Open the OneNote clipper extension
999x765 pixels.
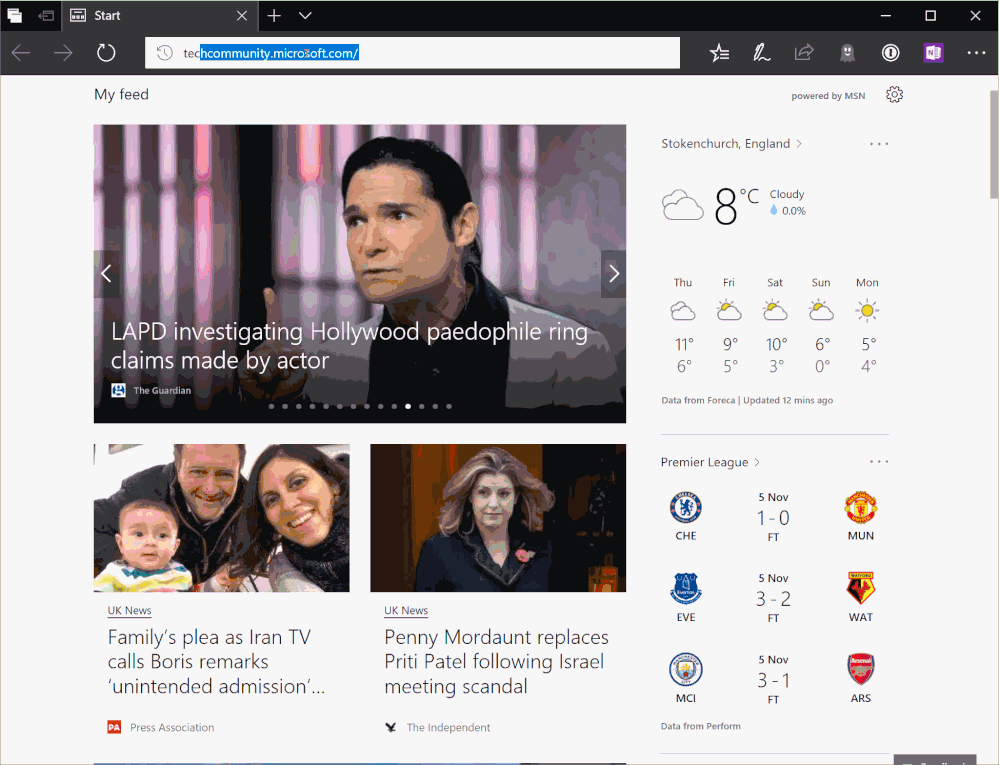933,53
